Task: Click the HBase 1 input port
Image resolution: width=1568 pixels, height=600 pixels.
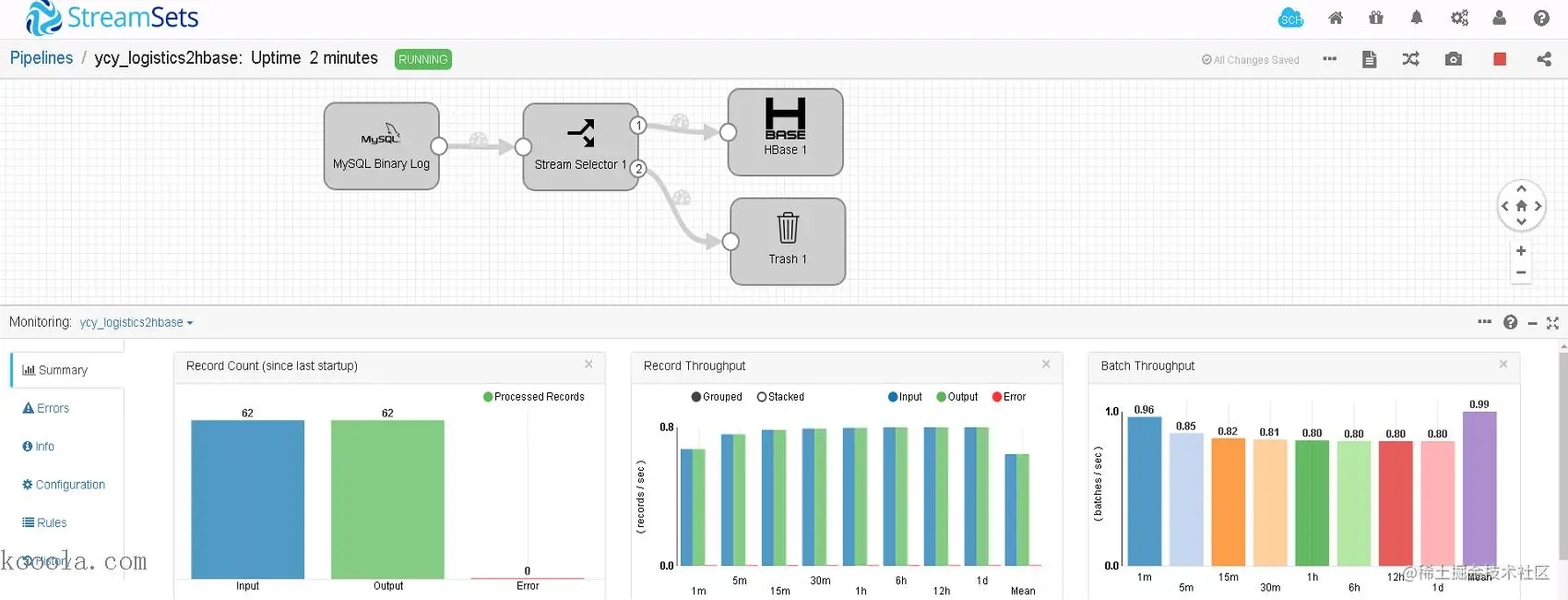Action: pos(728,132)
